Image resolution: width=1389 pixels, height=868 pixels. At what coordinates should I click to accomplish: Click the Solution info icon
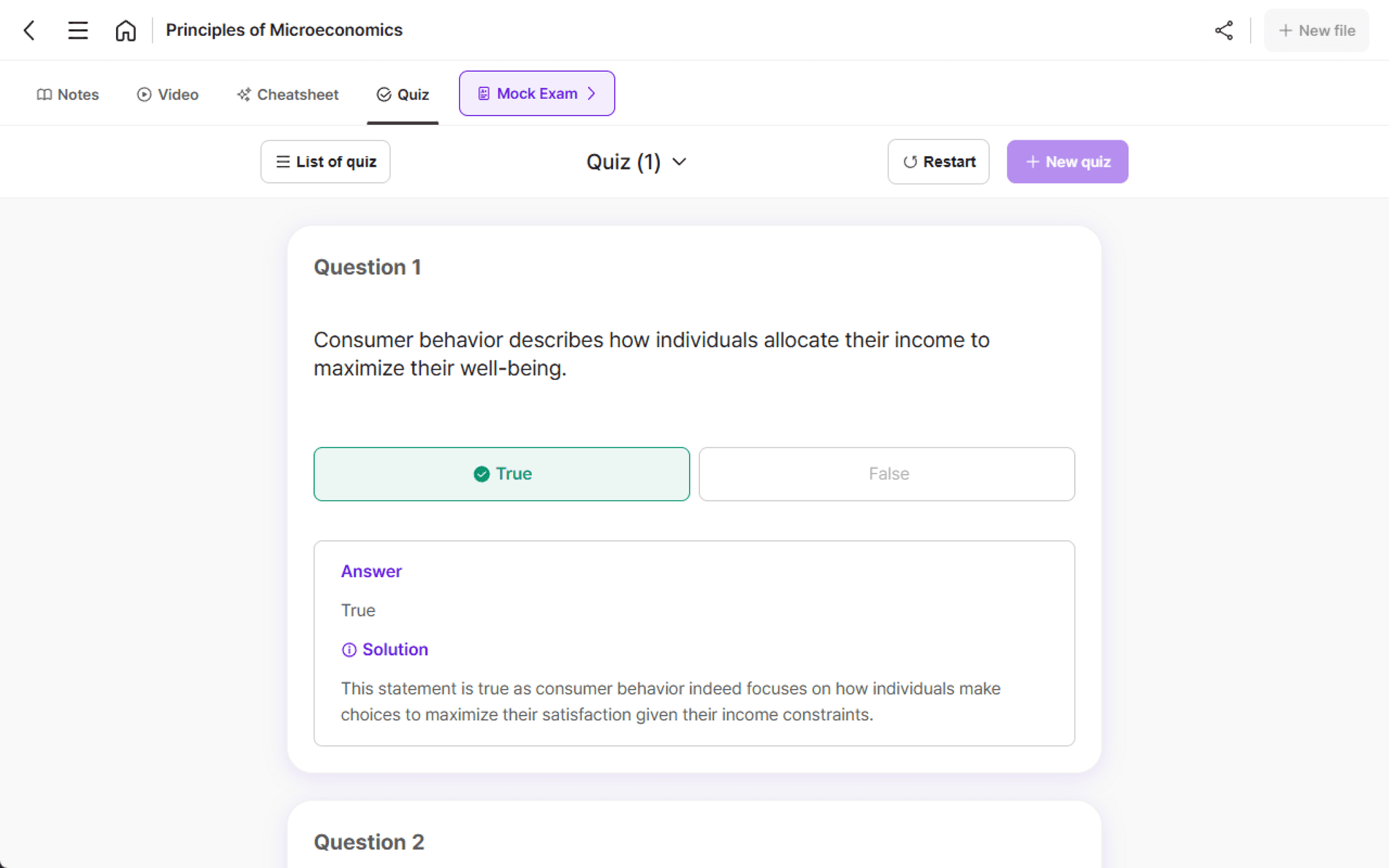(349, 650)
